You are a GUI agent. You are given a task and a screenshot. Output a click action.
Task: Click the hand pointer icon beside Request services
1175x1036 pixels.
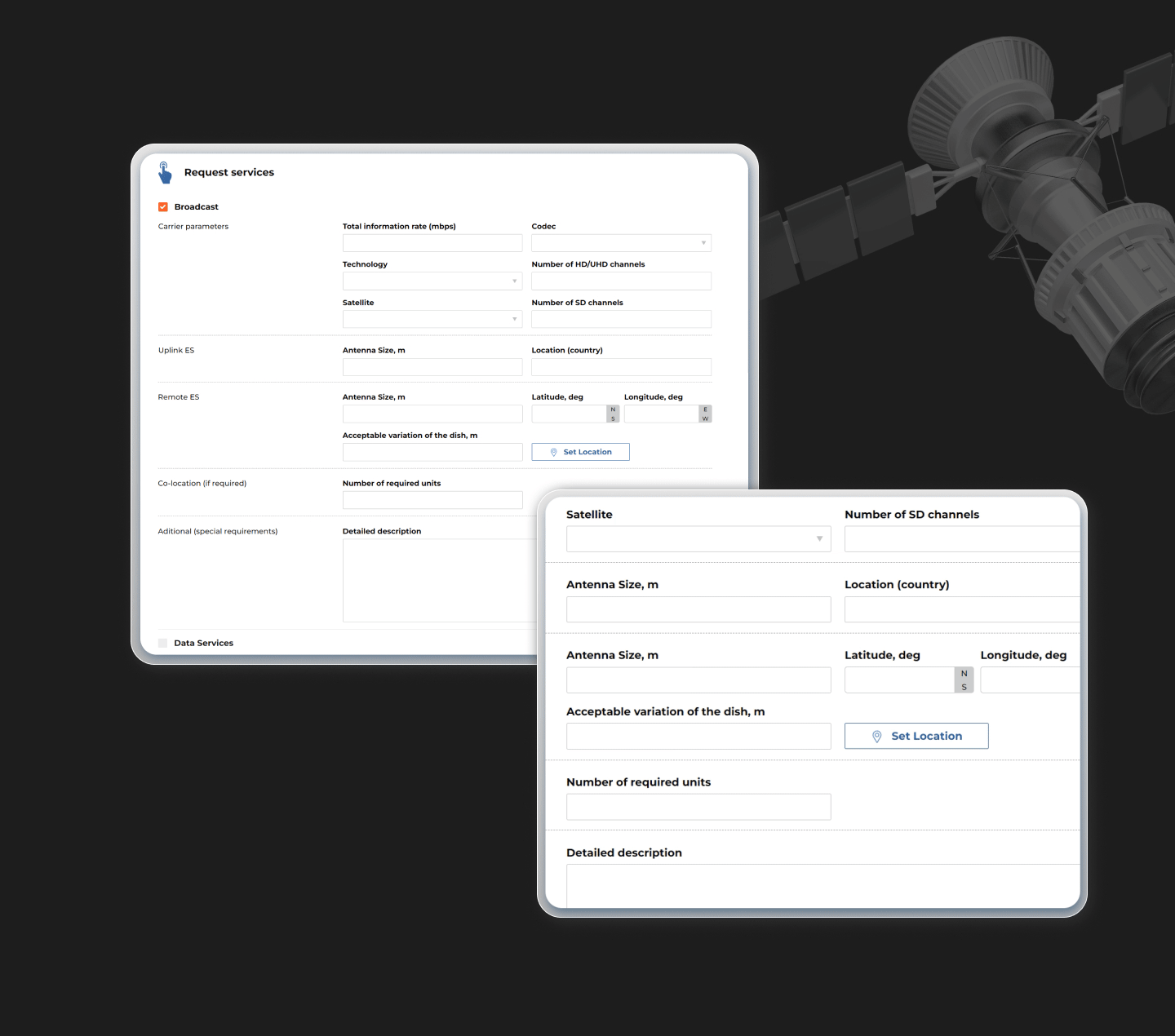click(165, 172)
